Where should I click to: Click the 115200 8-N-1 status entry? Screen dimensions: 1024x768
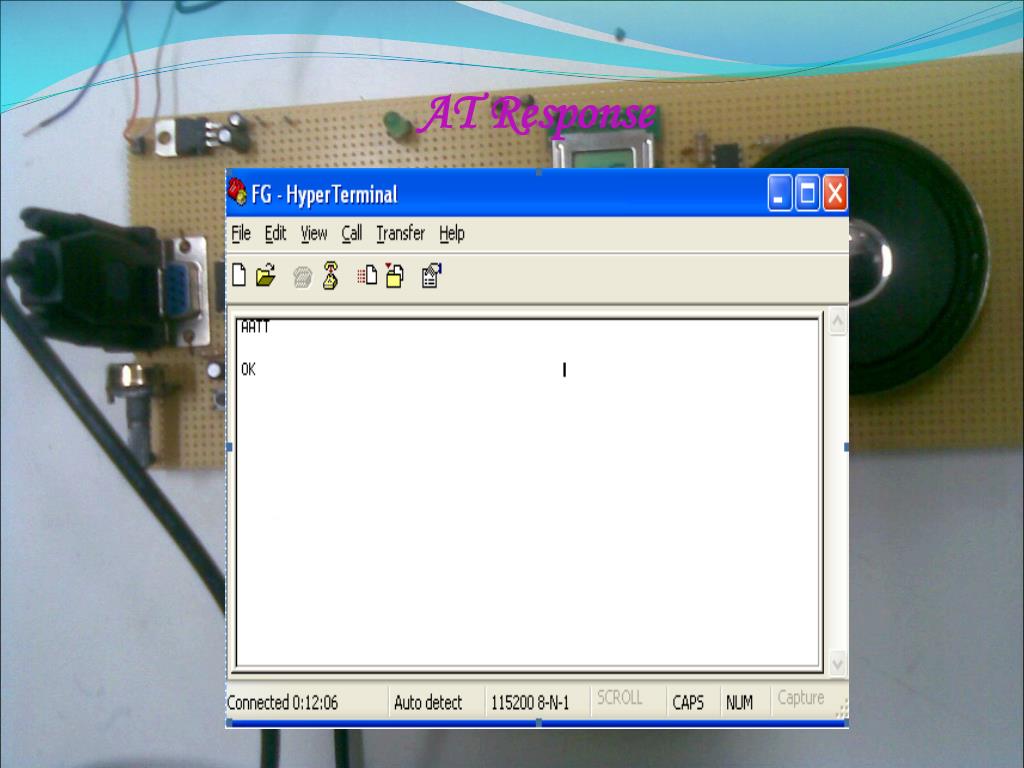[530, 703]
